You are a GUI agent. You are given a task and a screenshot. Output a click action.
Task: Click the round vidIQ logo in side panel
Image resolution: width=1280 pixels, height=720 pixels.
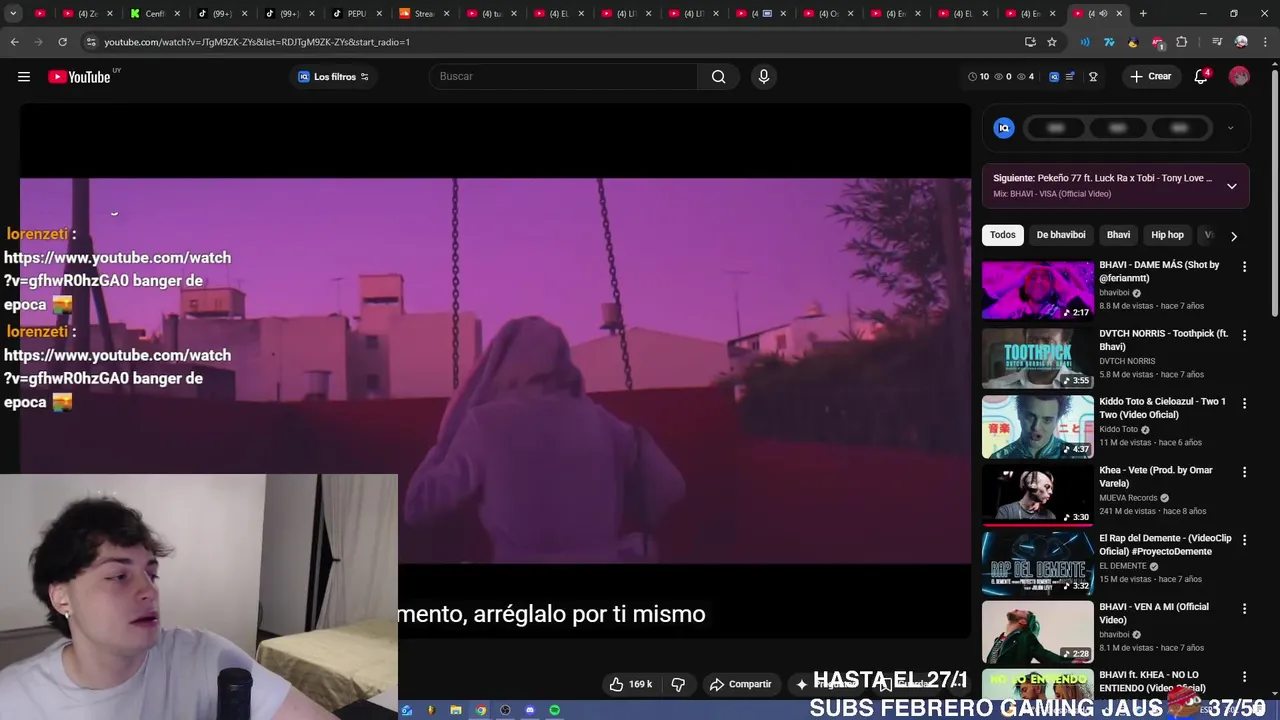point(1004,128)
